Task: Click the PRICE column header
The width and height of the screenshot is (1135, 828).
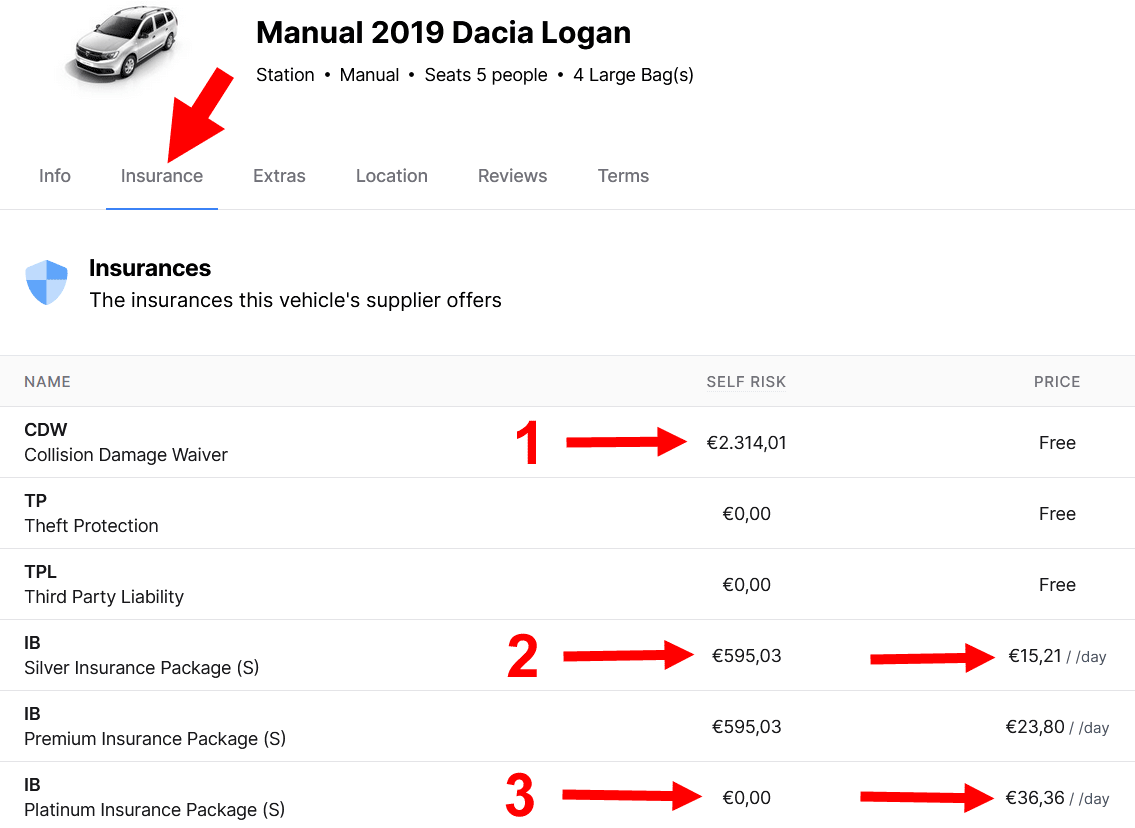Action: click(1057, 381)
